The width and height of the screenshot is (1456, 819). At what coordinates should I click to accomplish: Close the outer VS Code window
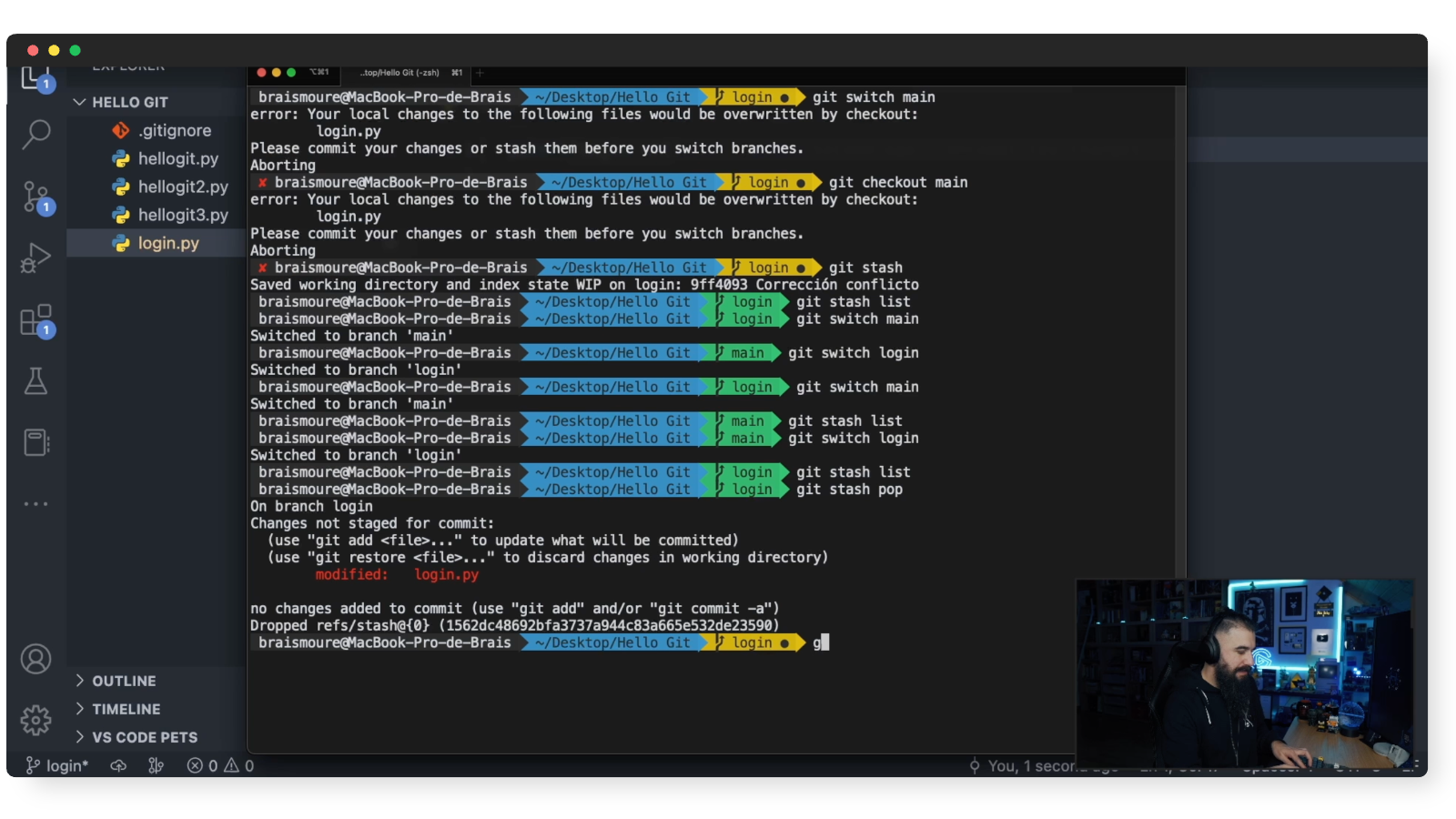(33, 50)
